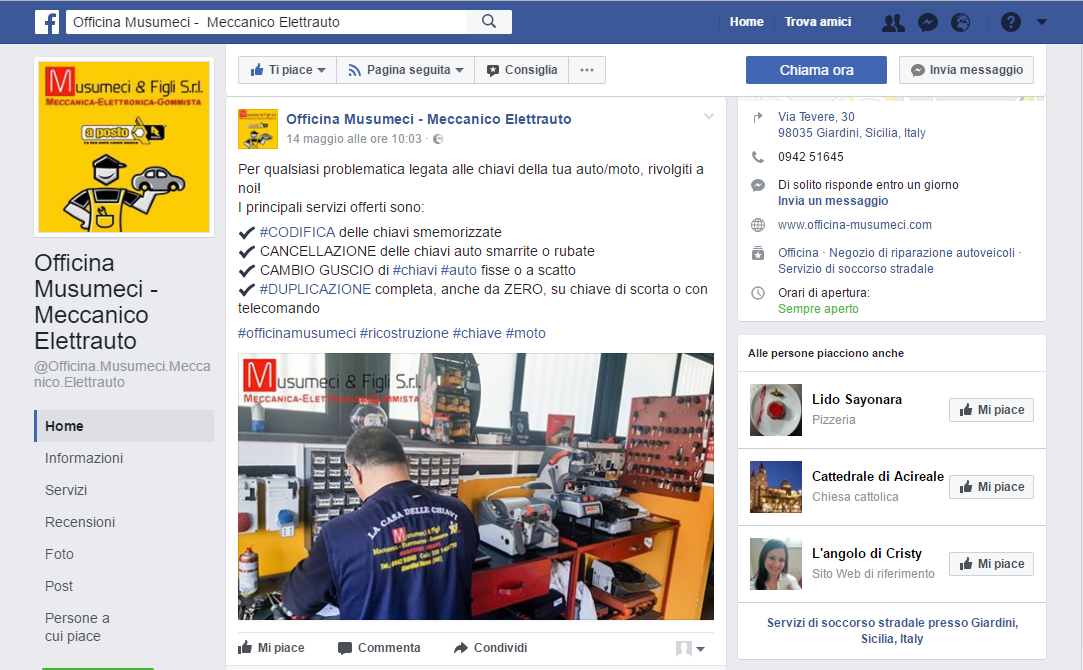The height and width of the screenshot is (670, 1083).
Task: Click the #chiavi hashtag
Action: pos(415,270)
